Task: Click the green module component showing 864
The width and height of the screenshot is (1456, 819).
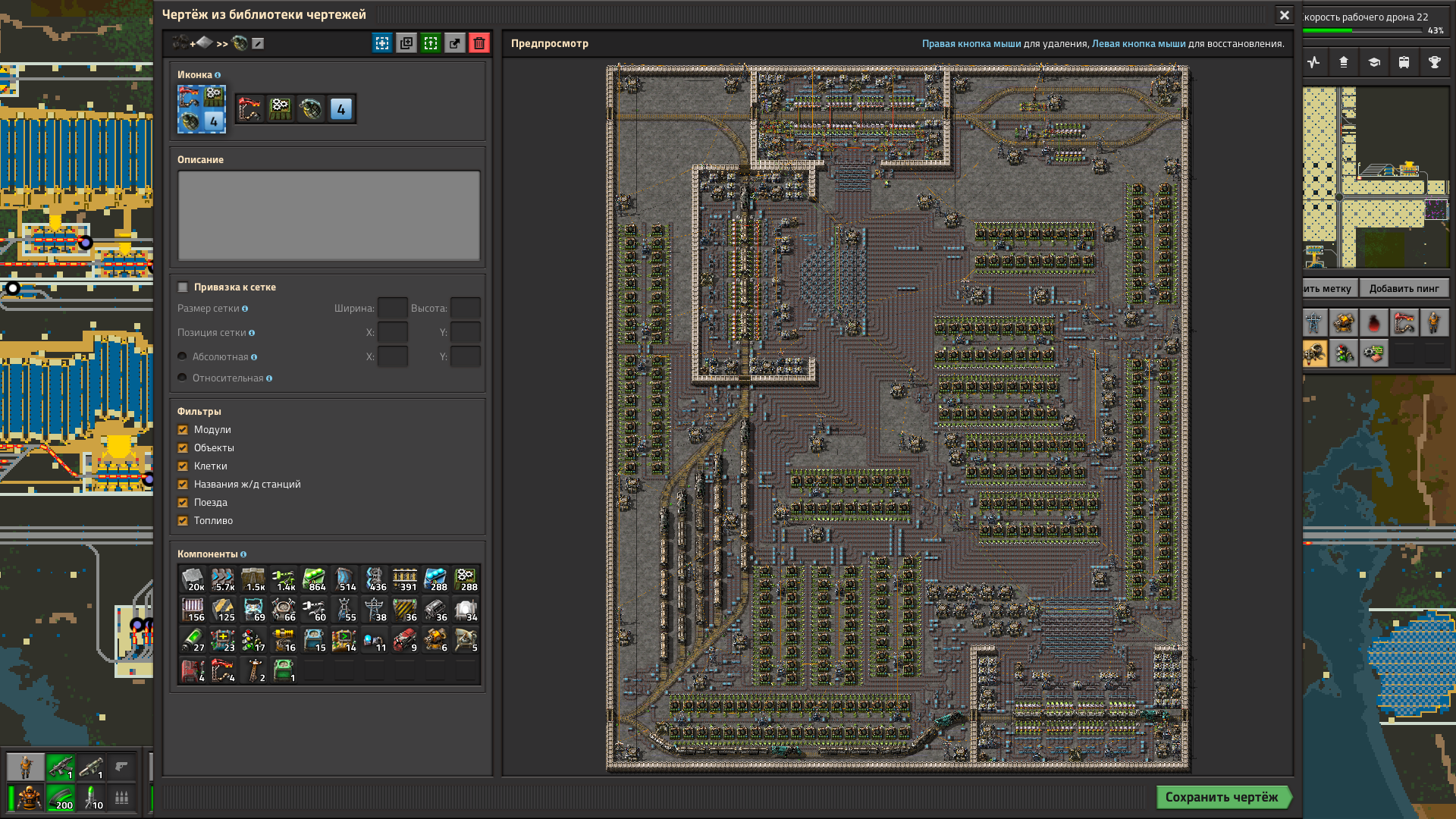Action: pos(314,579)
